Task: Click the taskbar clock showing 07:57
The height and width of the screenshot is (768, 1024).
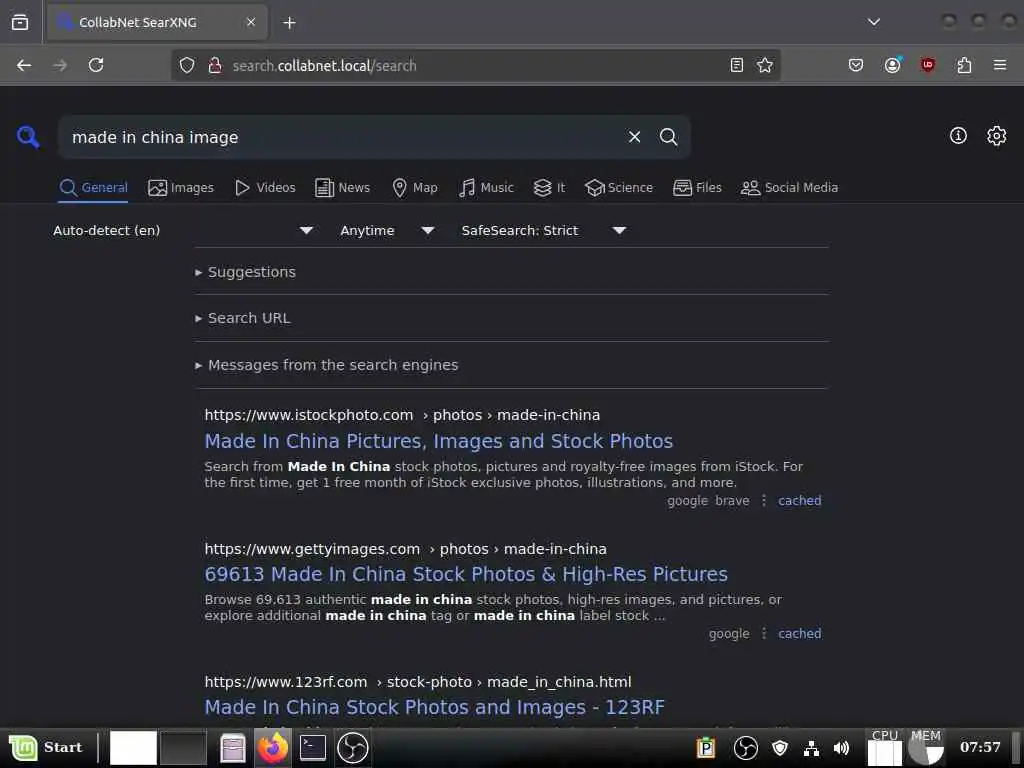Action: pos(980,747)
